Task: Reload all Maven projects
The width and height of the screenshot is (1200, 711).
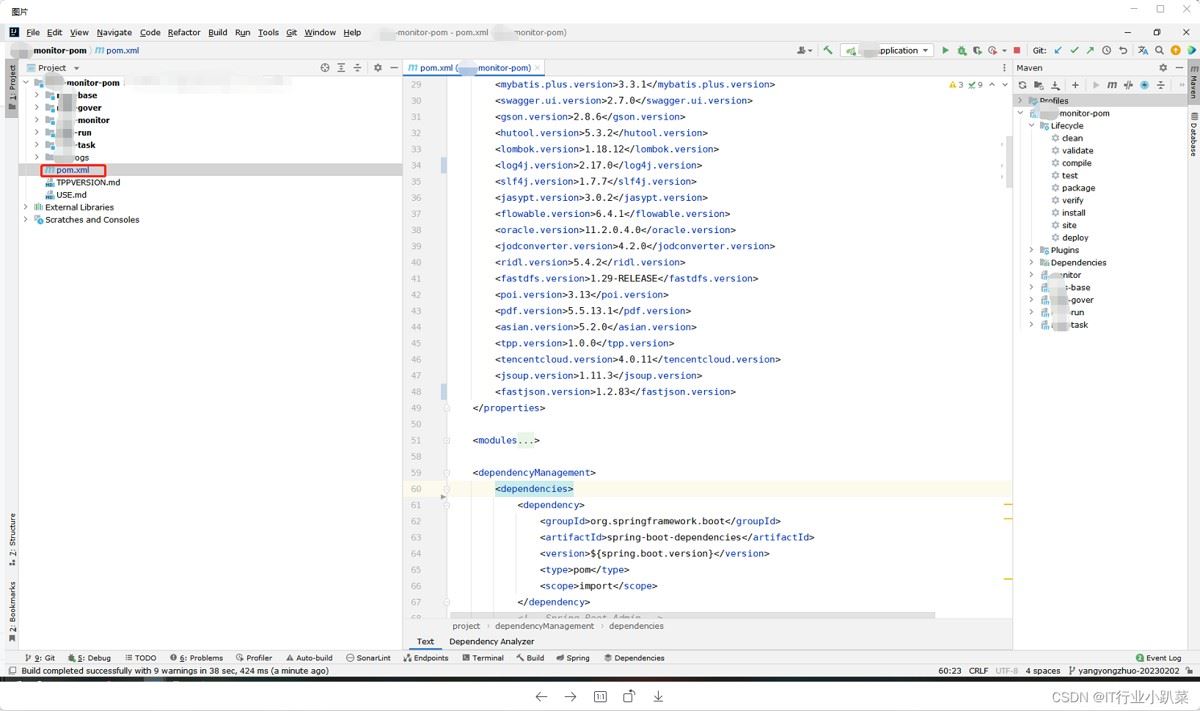Action: pos(1023,85)
